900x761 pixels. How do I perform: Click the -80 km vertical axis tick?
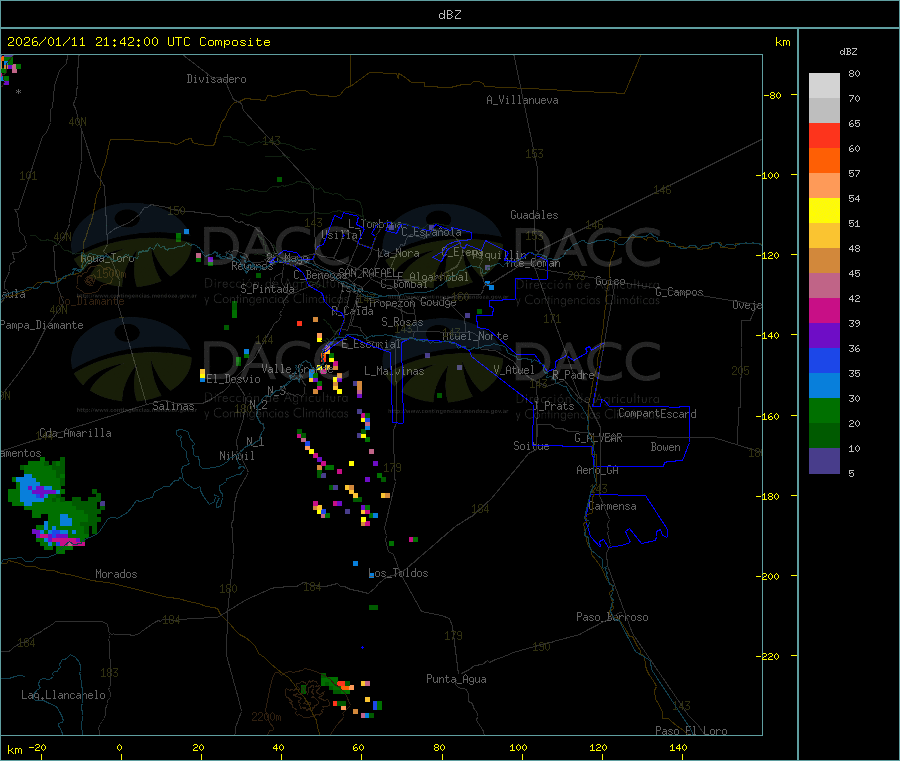(x=773, y=95)
